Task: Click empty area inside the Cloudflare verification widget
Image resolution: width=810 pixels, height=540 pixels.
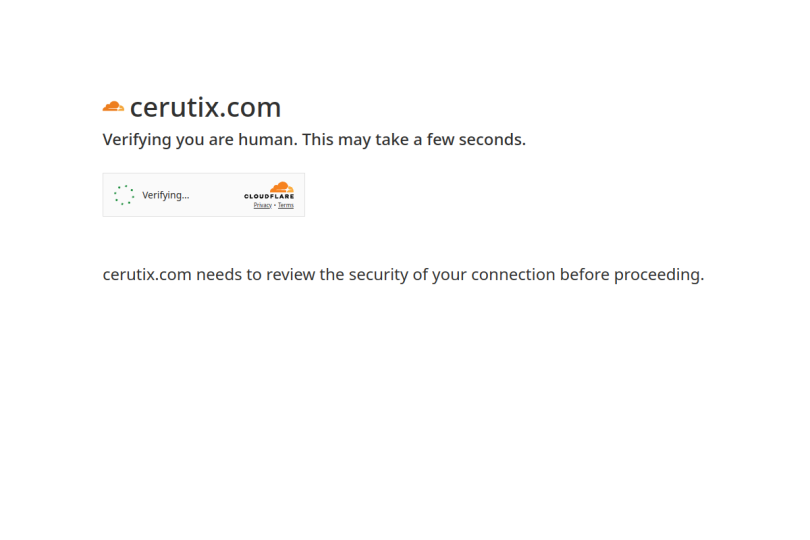Action: click(x=216, y=195)
